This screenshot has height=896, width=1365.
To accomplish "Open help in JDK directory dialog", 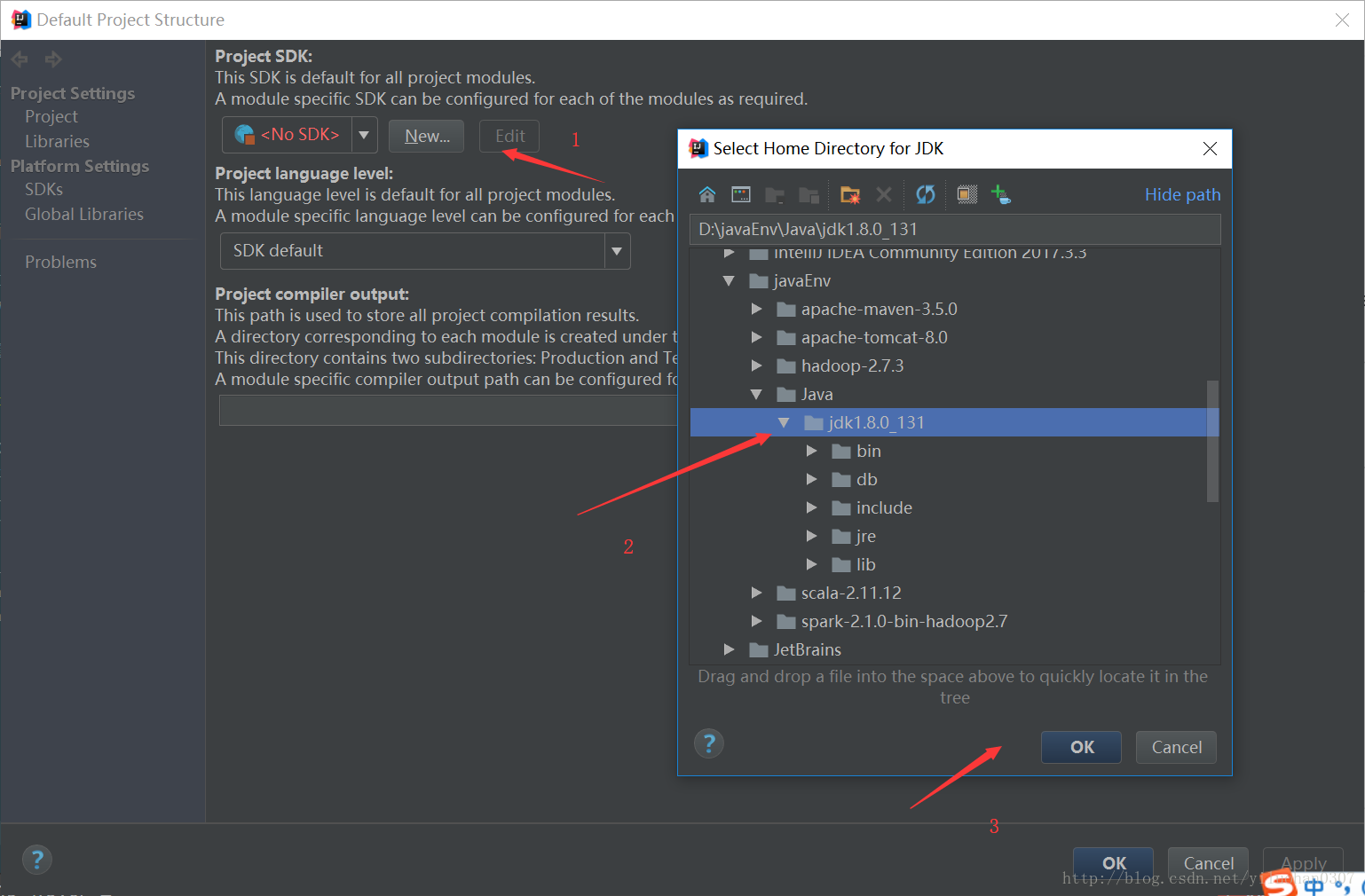I will pos(708,743).
